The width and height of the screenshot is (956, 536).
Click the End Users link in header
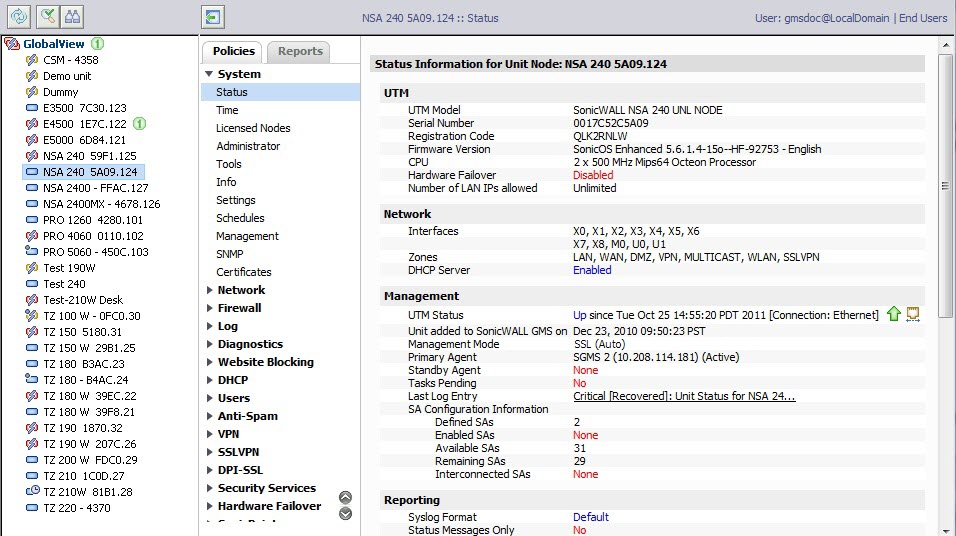pos(923,18)
